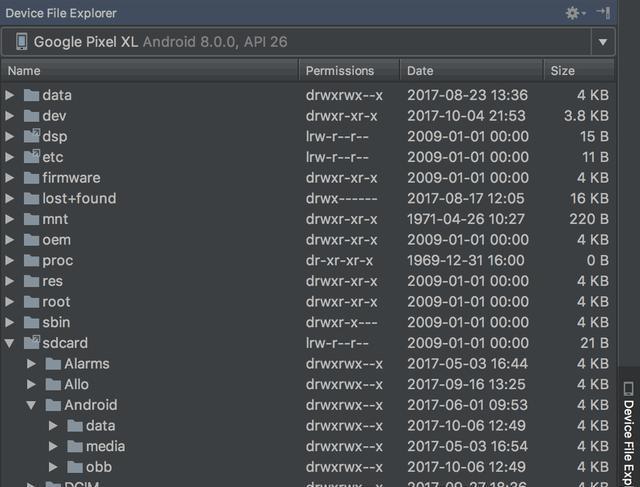Sort by Name column header

click(x=150, y=71)
